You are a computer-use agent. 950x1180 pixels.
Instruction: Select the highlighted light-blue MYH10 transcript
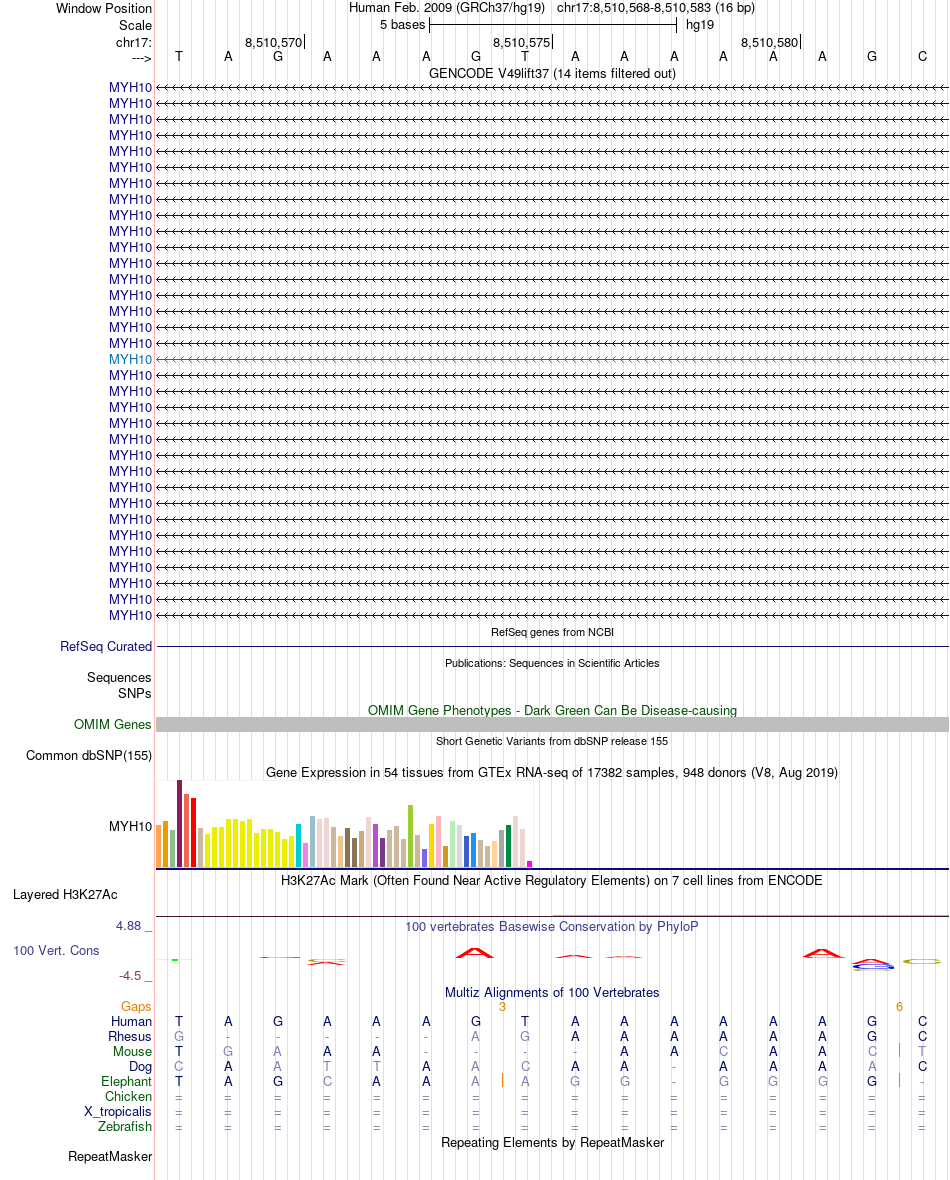pyautogui.click(x=130, y=359)
